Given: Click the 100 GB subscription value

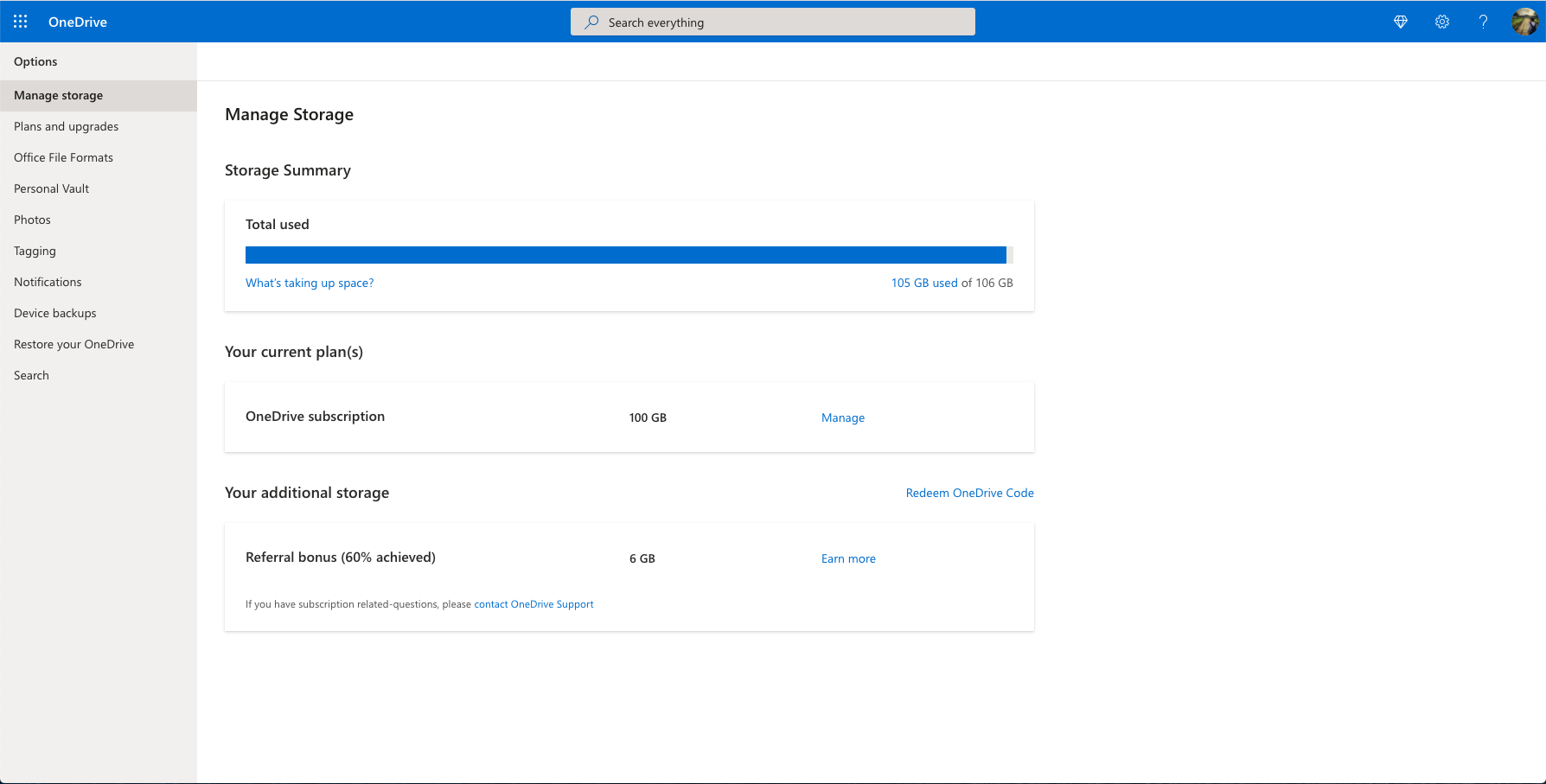Looking at the screenshot, I should tap(648, 417).
